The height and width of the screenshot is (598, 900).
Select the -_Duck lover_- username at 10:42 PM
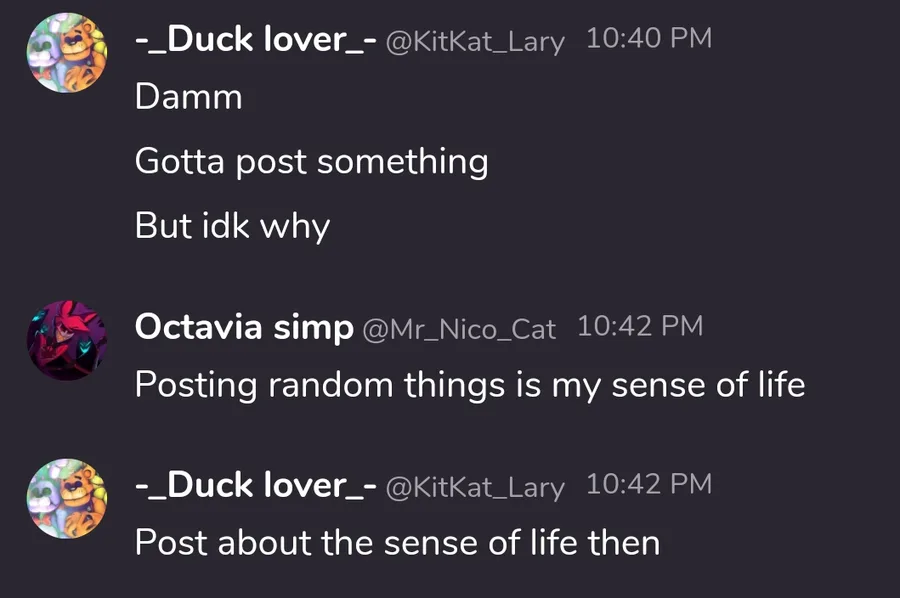(x=256, y=486)
